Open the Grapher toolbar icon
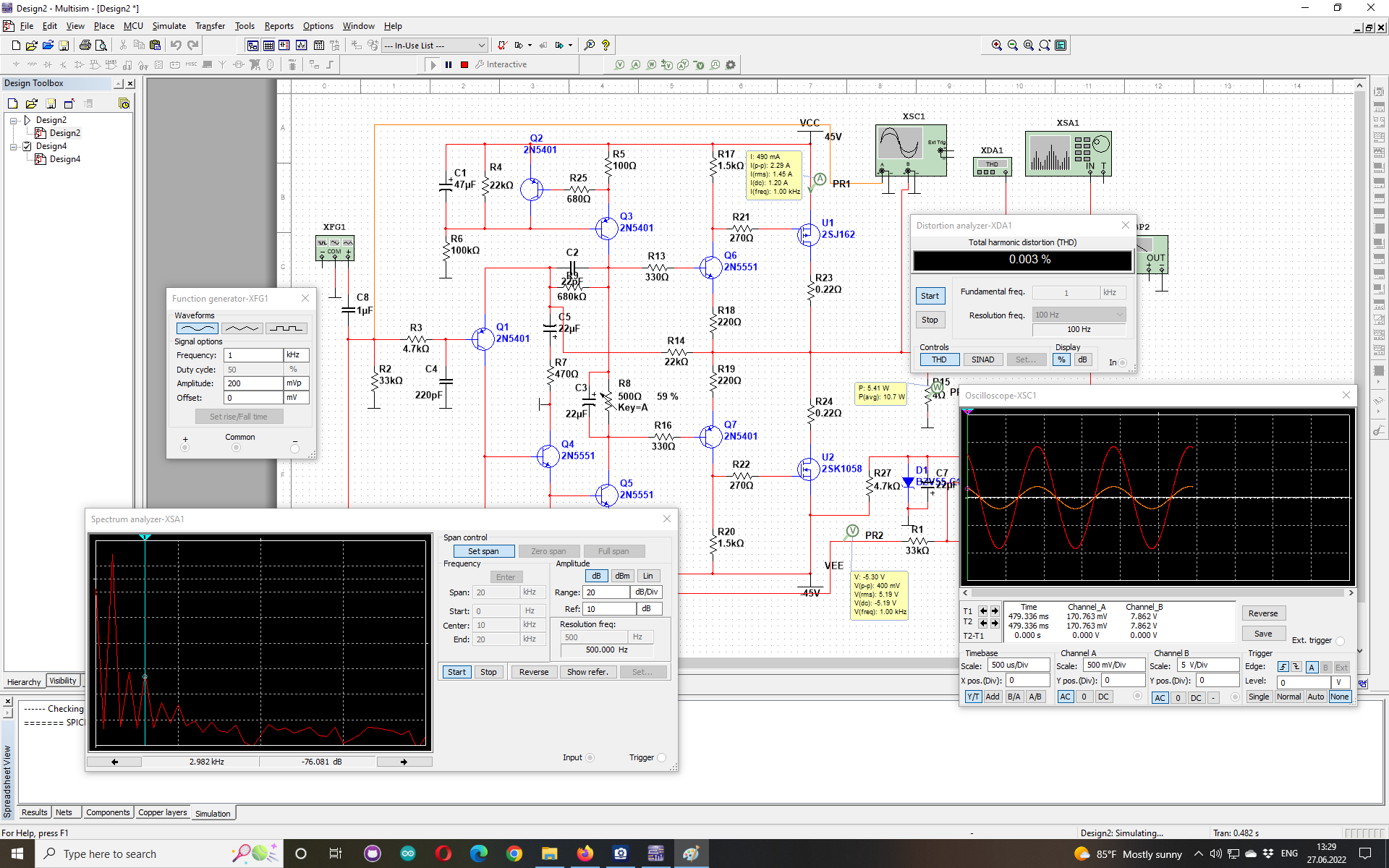 tap(301, 45)
